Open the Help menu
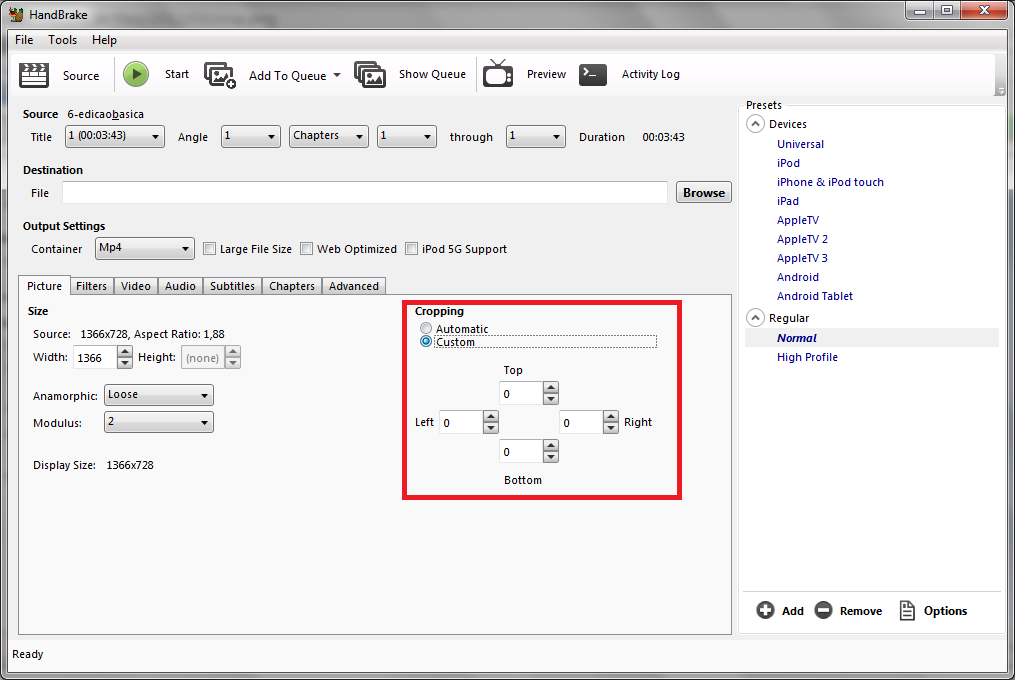This screenshot has height=680, width=1015. point(104,40)
